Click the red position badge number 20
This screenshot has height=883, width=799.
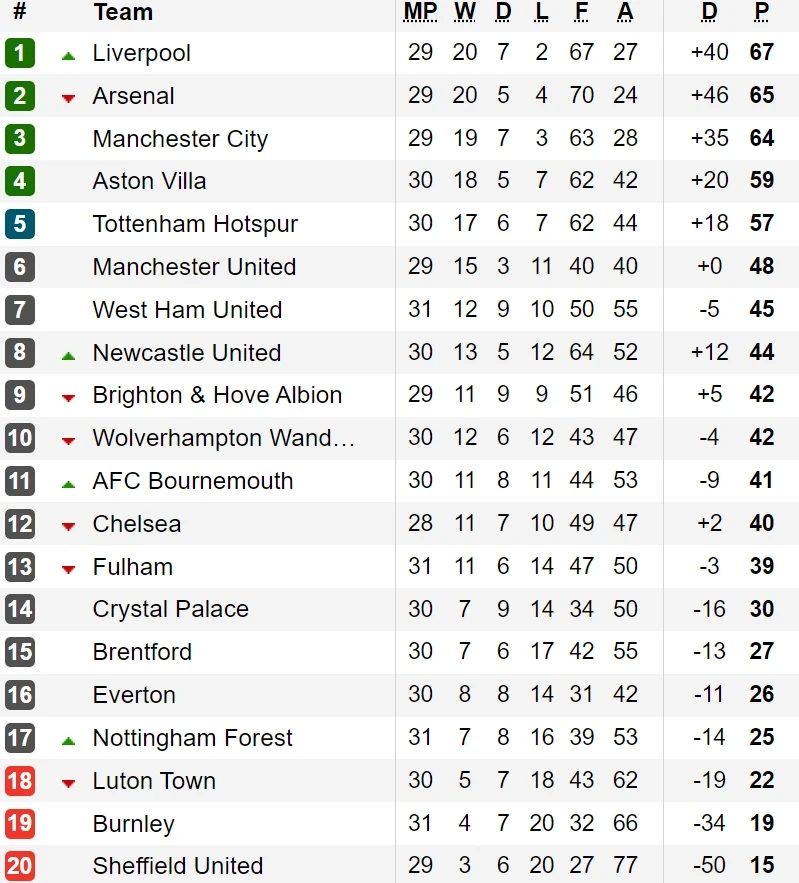point(19,866)
